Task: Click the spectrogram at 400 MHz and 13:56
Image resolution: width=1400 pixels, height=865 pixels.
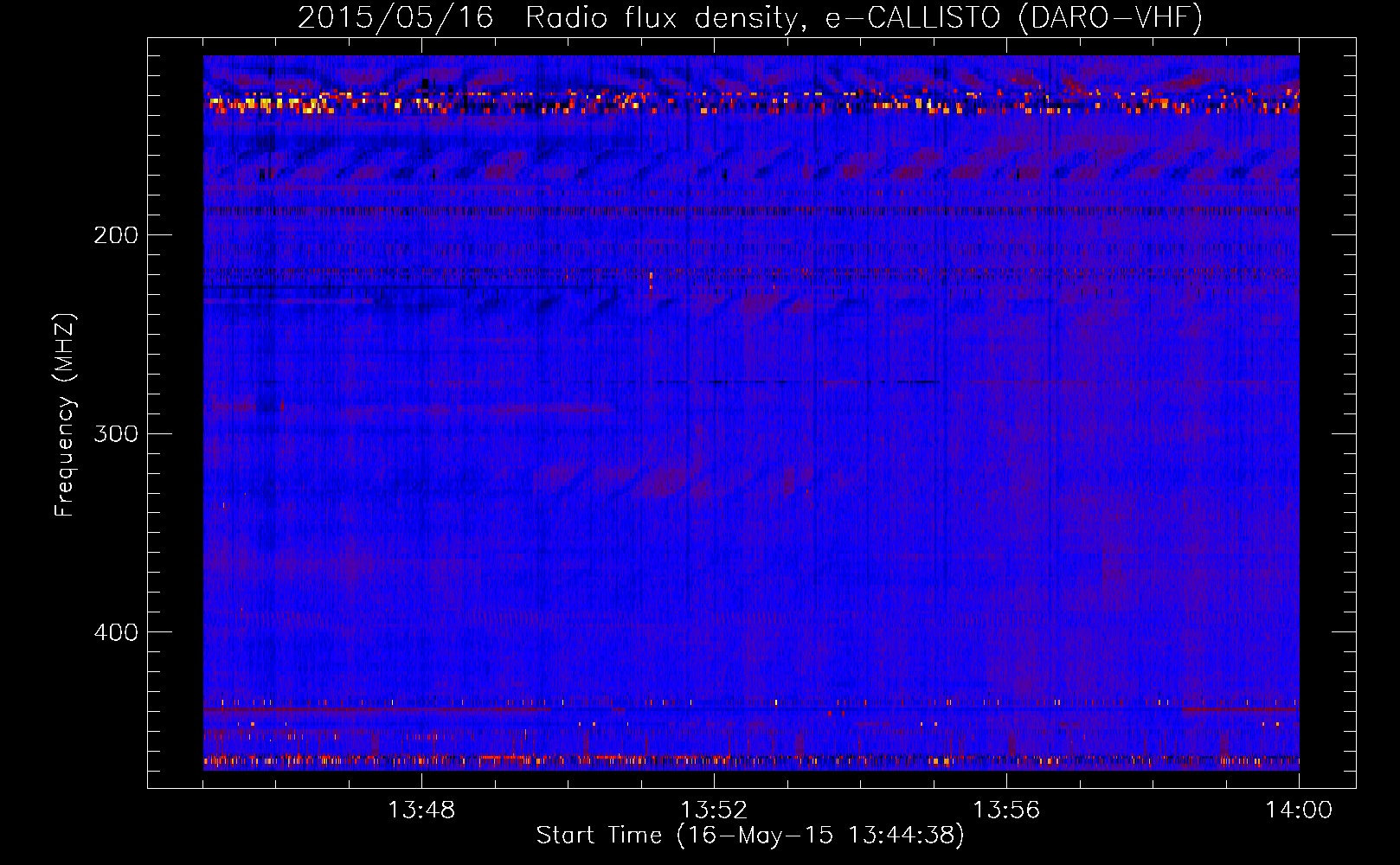Action: [x=1006, y=632]
